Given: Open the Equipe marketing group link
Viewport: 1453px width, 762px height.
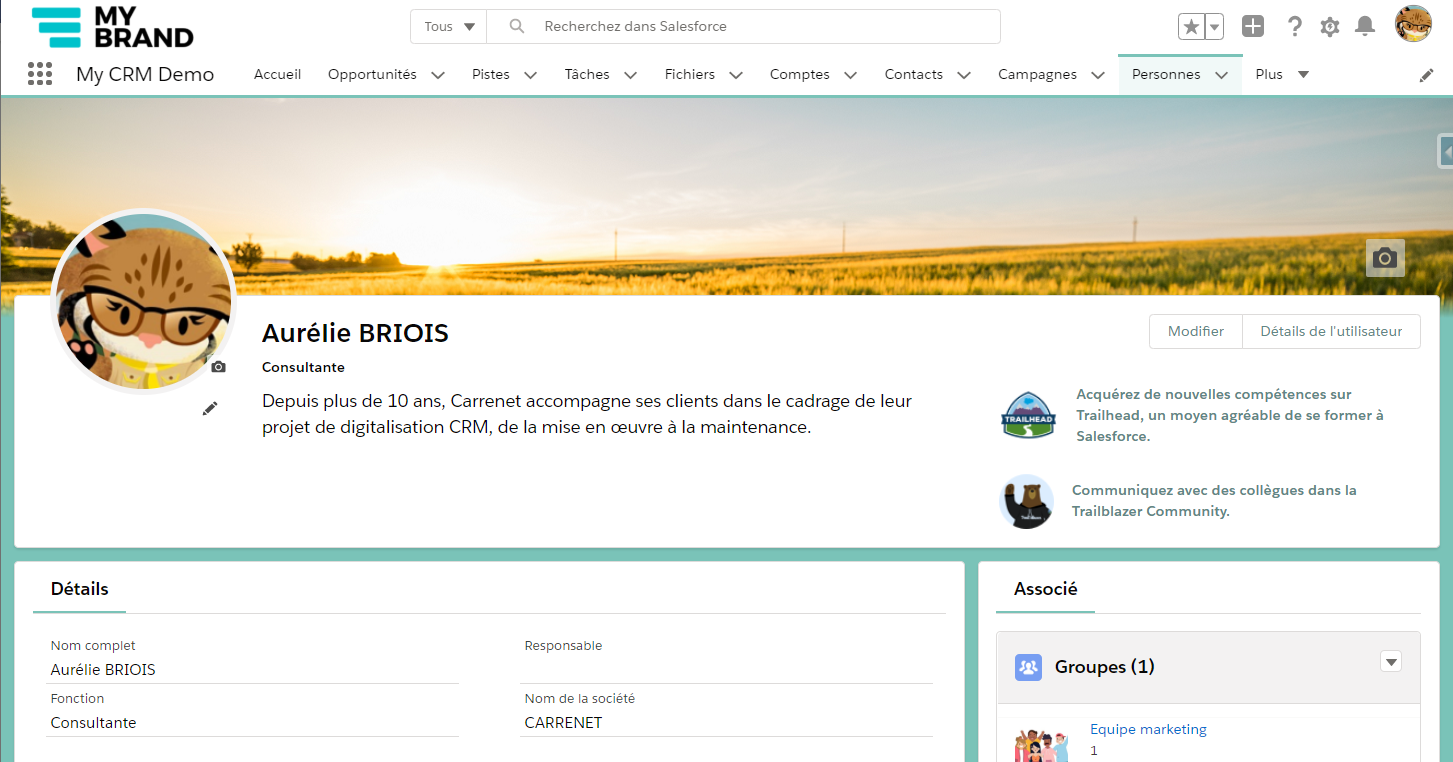Looking at the screenshot, I should [x=1148, y=729].
